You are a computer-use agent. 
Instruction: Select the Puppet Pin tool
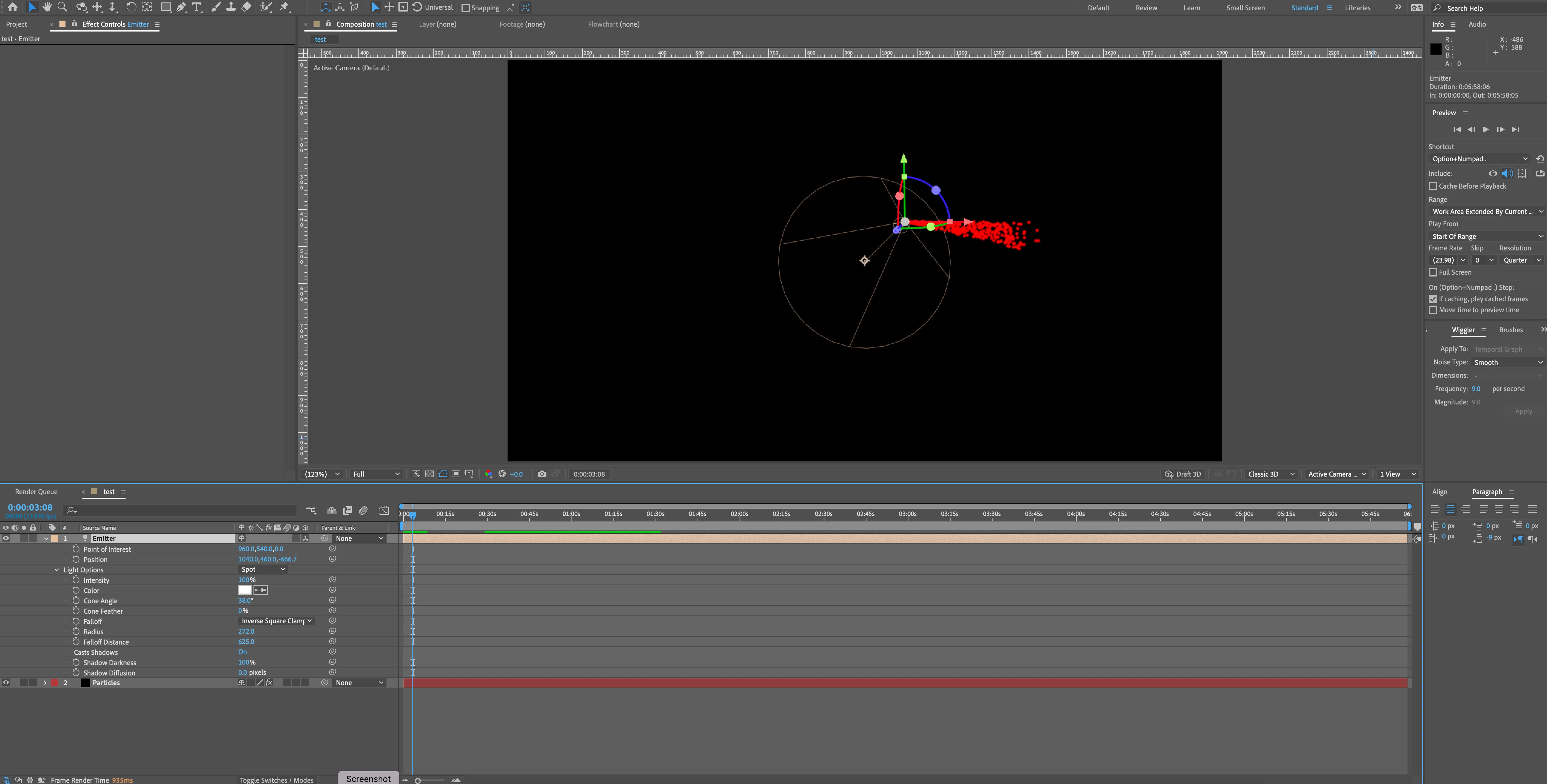point(285,7)
